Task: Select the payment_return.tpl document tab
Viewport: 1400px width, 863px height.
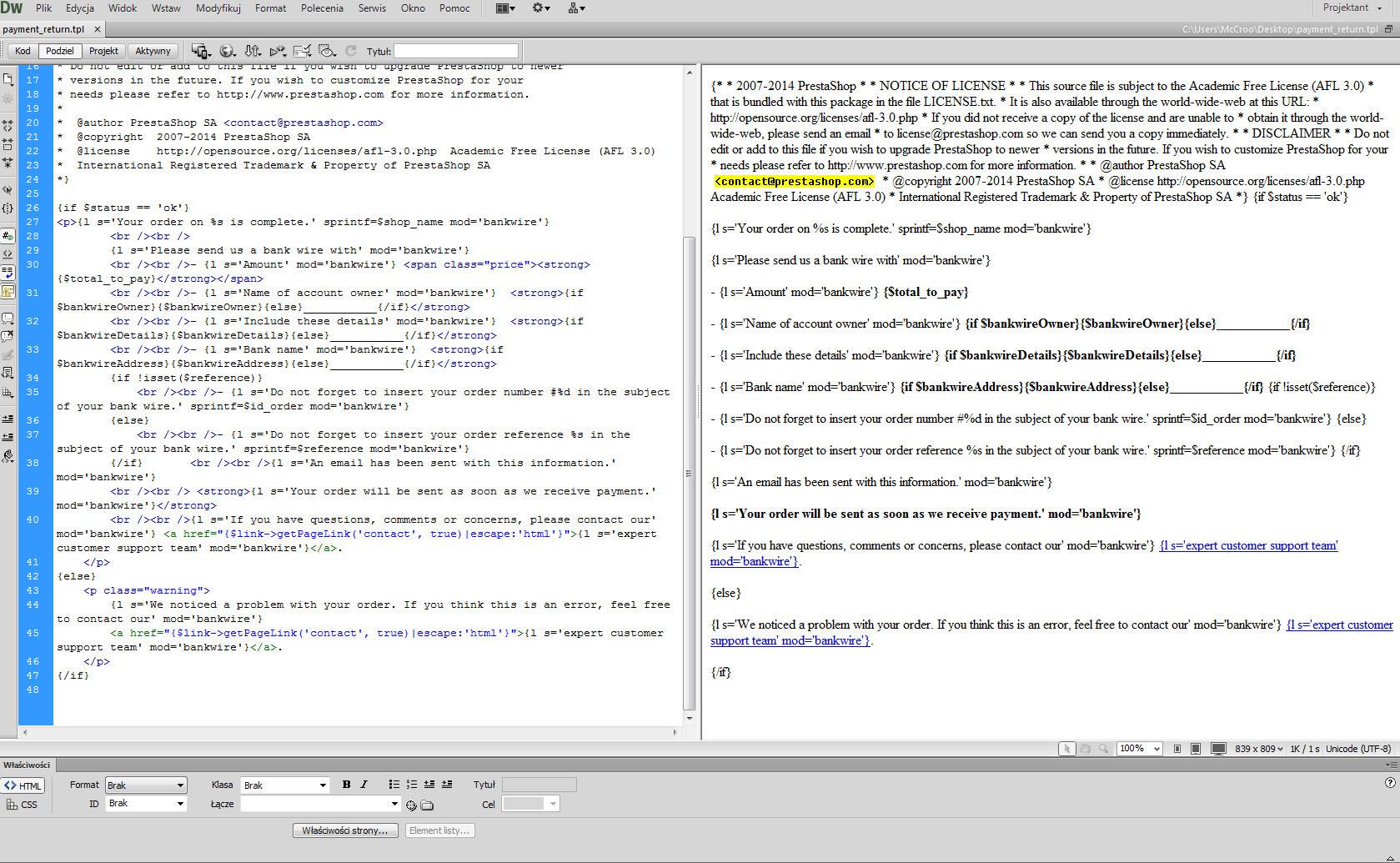Action: (x=43, y=29)
